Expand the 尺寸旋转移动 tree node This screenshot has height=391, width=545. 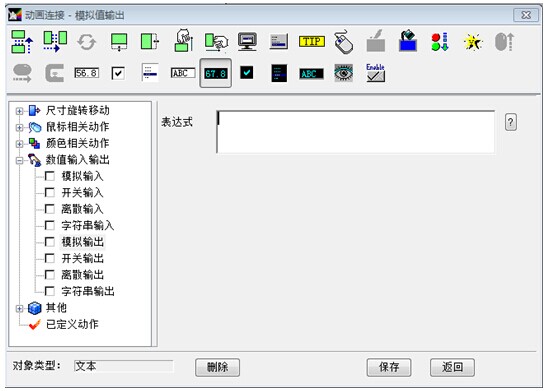pyautogui.click(x=19, y=111)
